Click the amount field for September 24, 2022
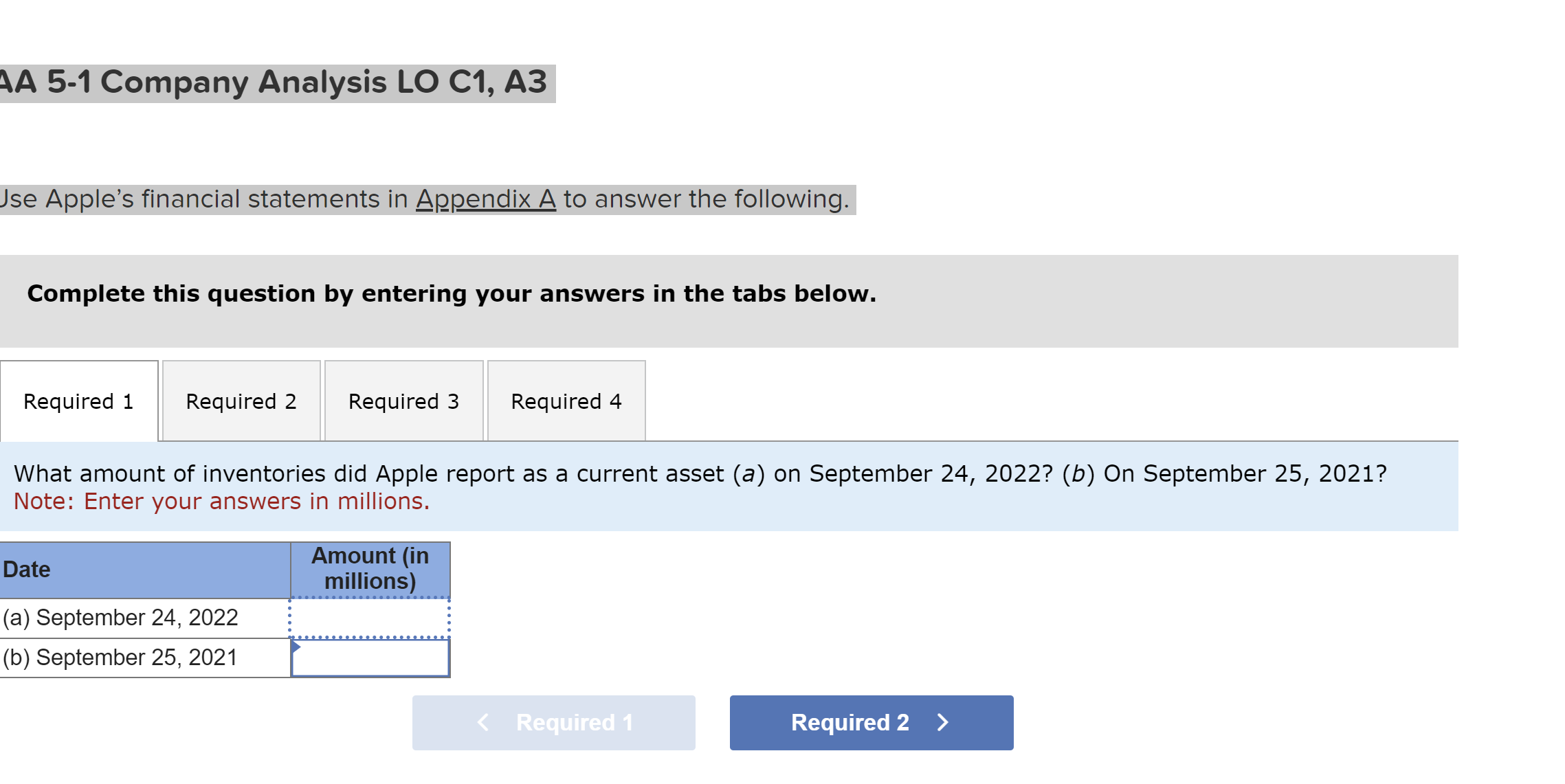 (370, 617)
